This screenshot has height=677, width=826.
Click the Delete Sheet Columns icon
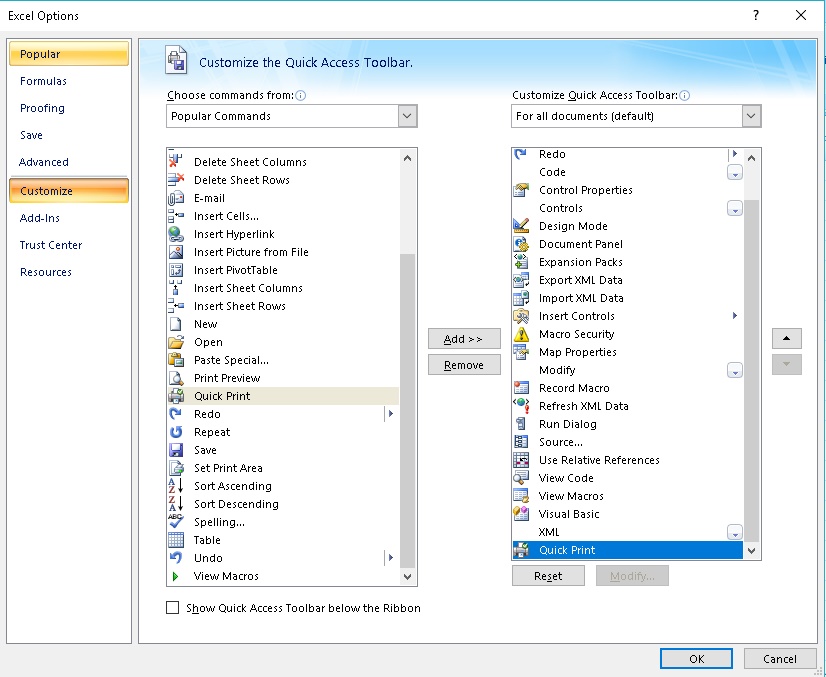tap(175, 161)
